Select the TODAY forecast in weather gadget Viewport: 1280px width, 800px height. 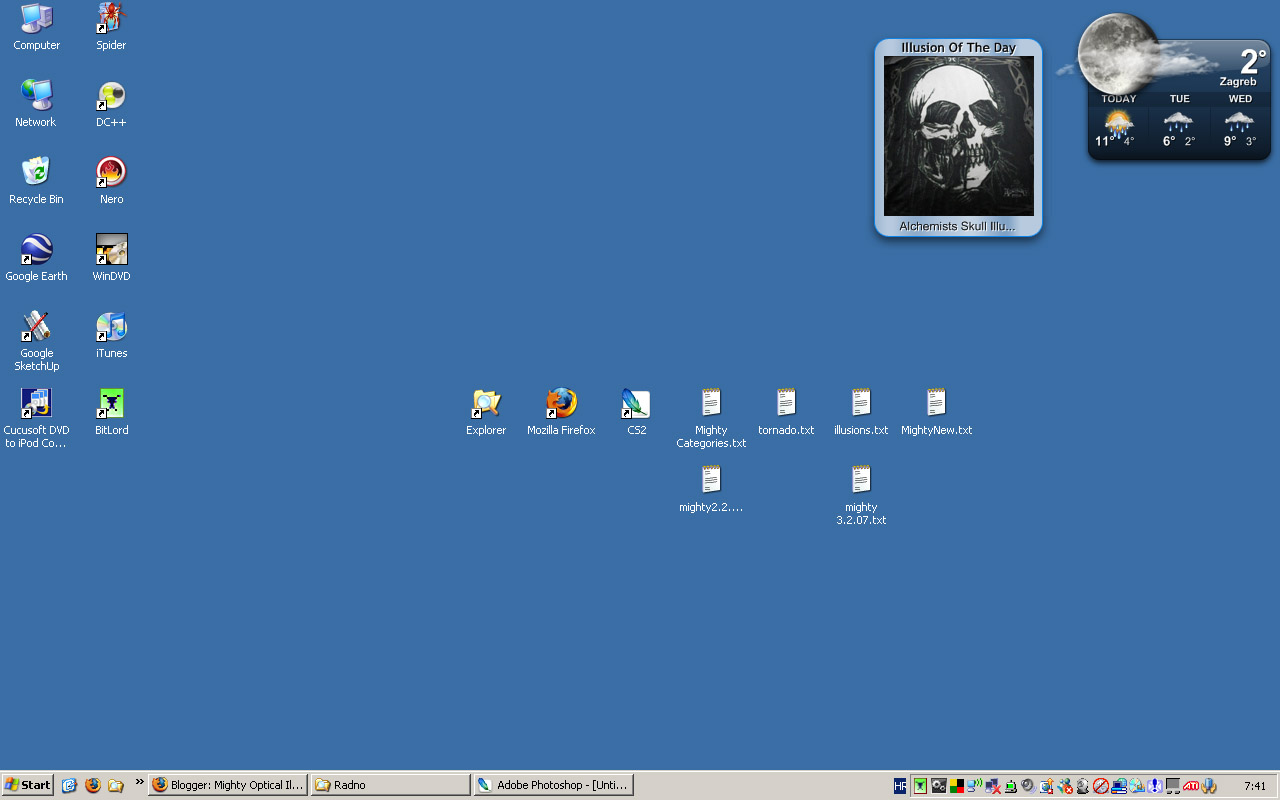pyautogui.click(x=1119, y=122)
